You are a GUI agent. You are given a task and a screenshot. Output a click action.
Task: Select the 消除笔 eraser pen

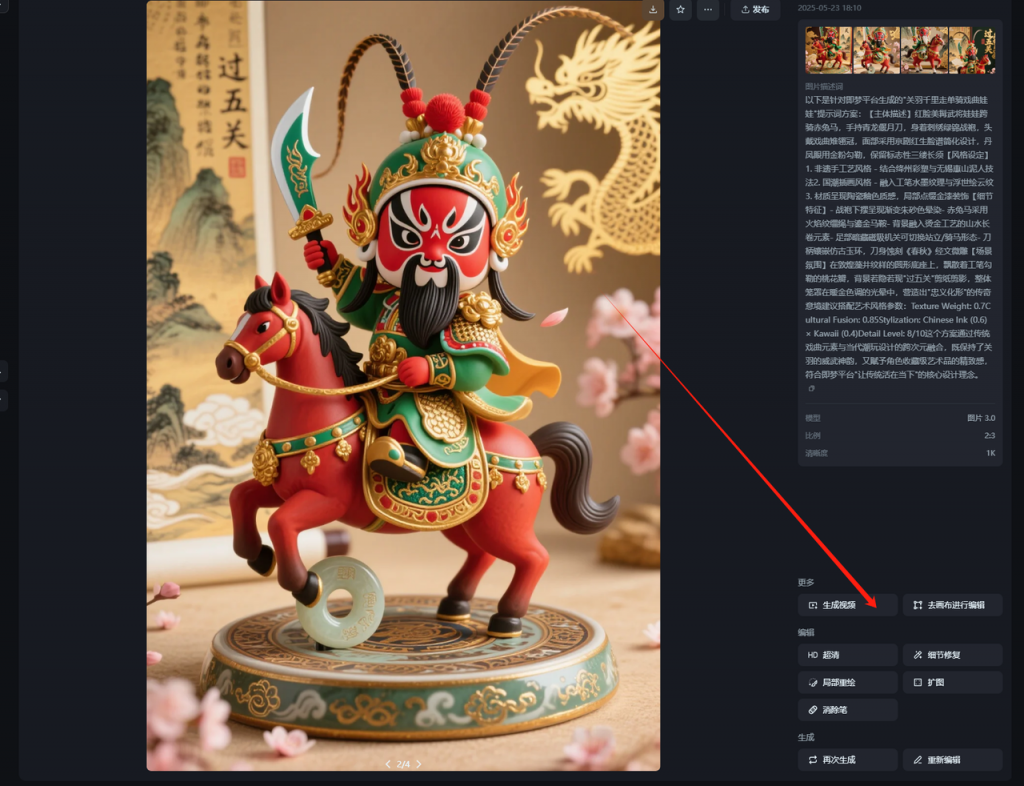click(x=848, y=710)
